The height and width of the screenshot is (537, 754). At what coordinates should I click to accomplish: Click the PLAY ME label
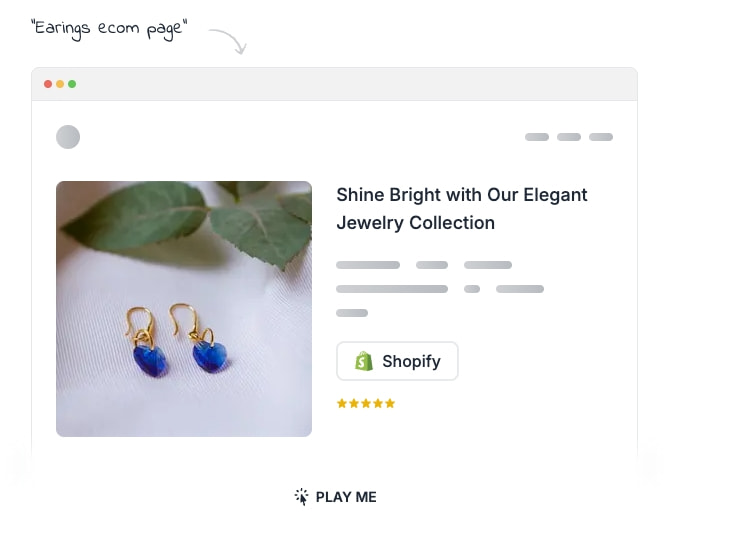click(346, 497)
